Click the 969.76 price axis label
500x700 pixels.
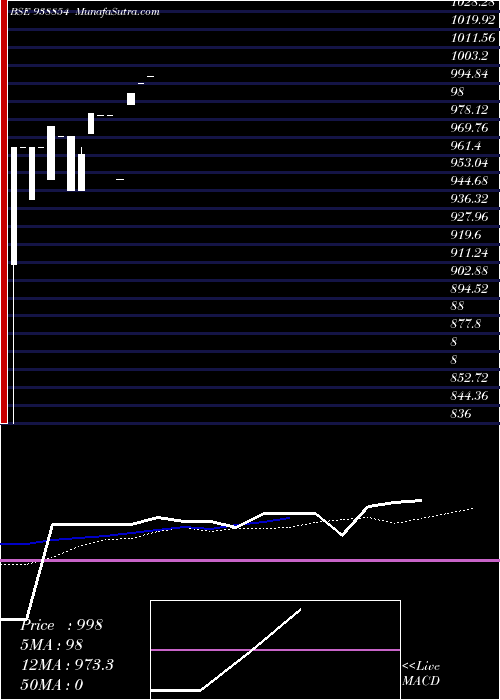(x=470, y=127)
